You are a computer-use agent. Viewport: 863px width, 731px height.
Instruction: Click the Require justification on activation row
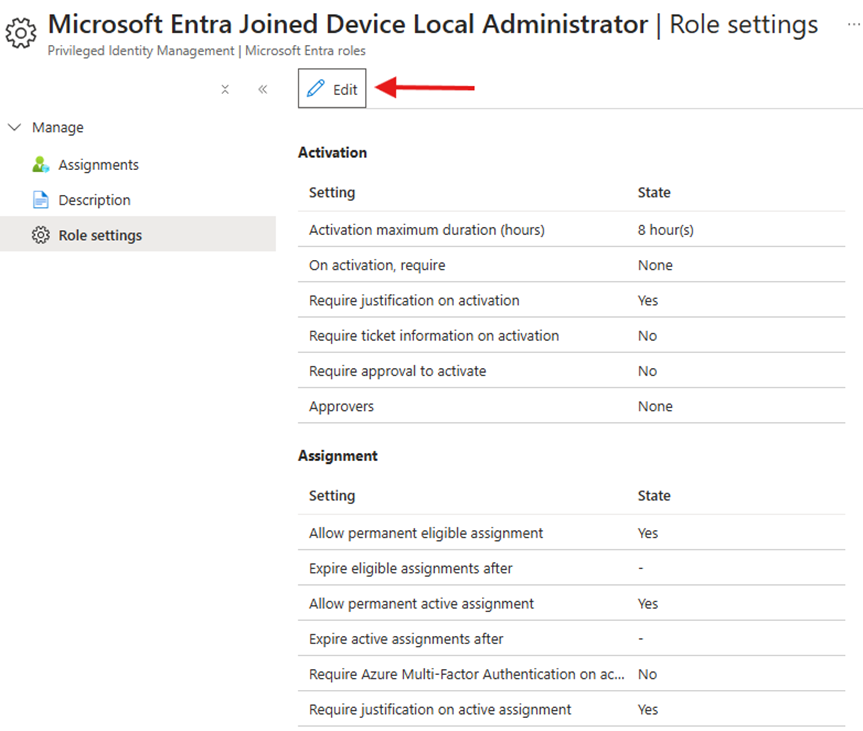(414, 300)
